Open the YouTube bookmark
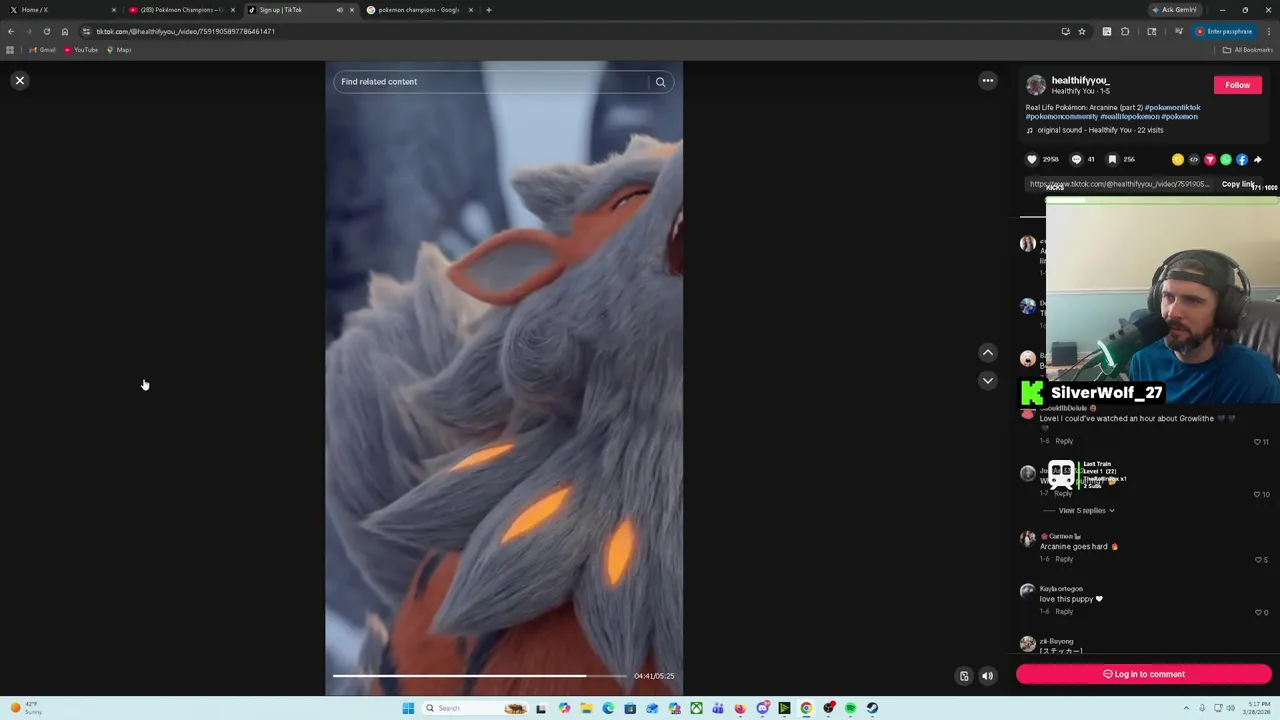Screen dimensions: 1280x720 click(x=81, y=50)
